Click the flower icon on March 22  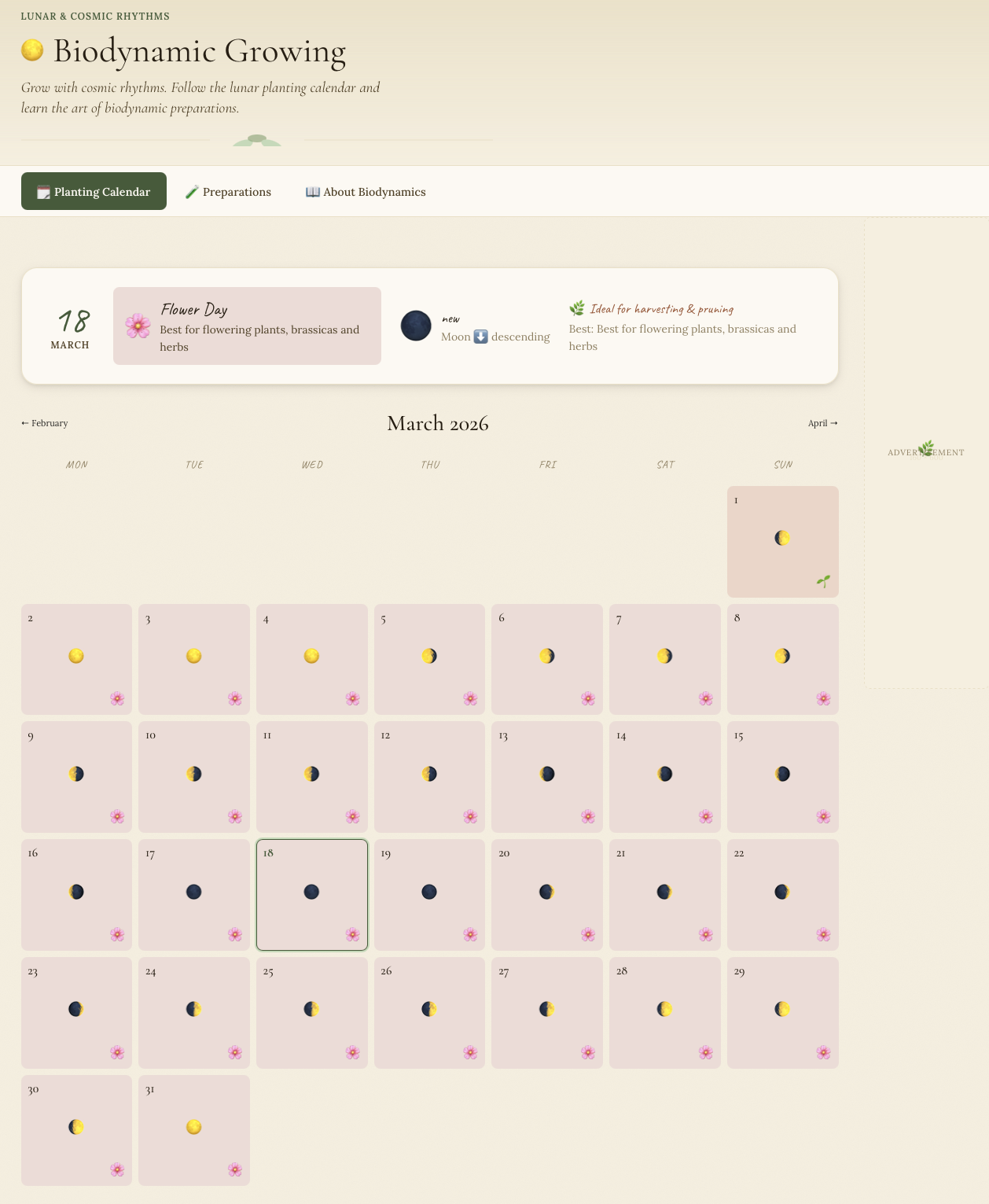coord(824,934)
